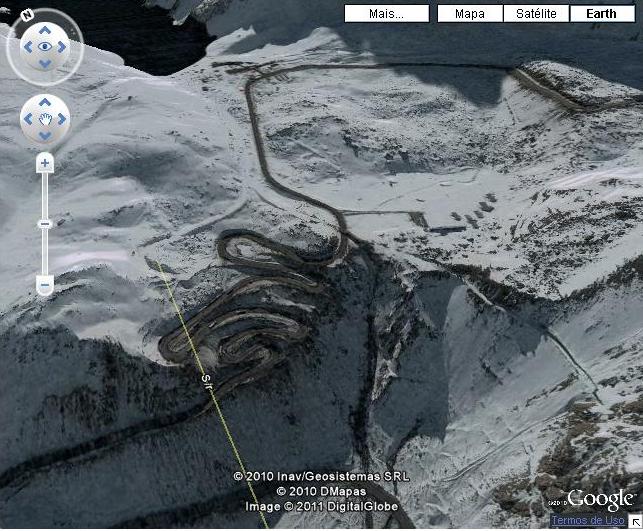This screenshot has width=643, height=531.
Task: Pan map up with move-joystick arrow
Action: point(45,102)
